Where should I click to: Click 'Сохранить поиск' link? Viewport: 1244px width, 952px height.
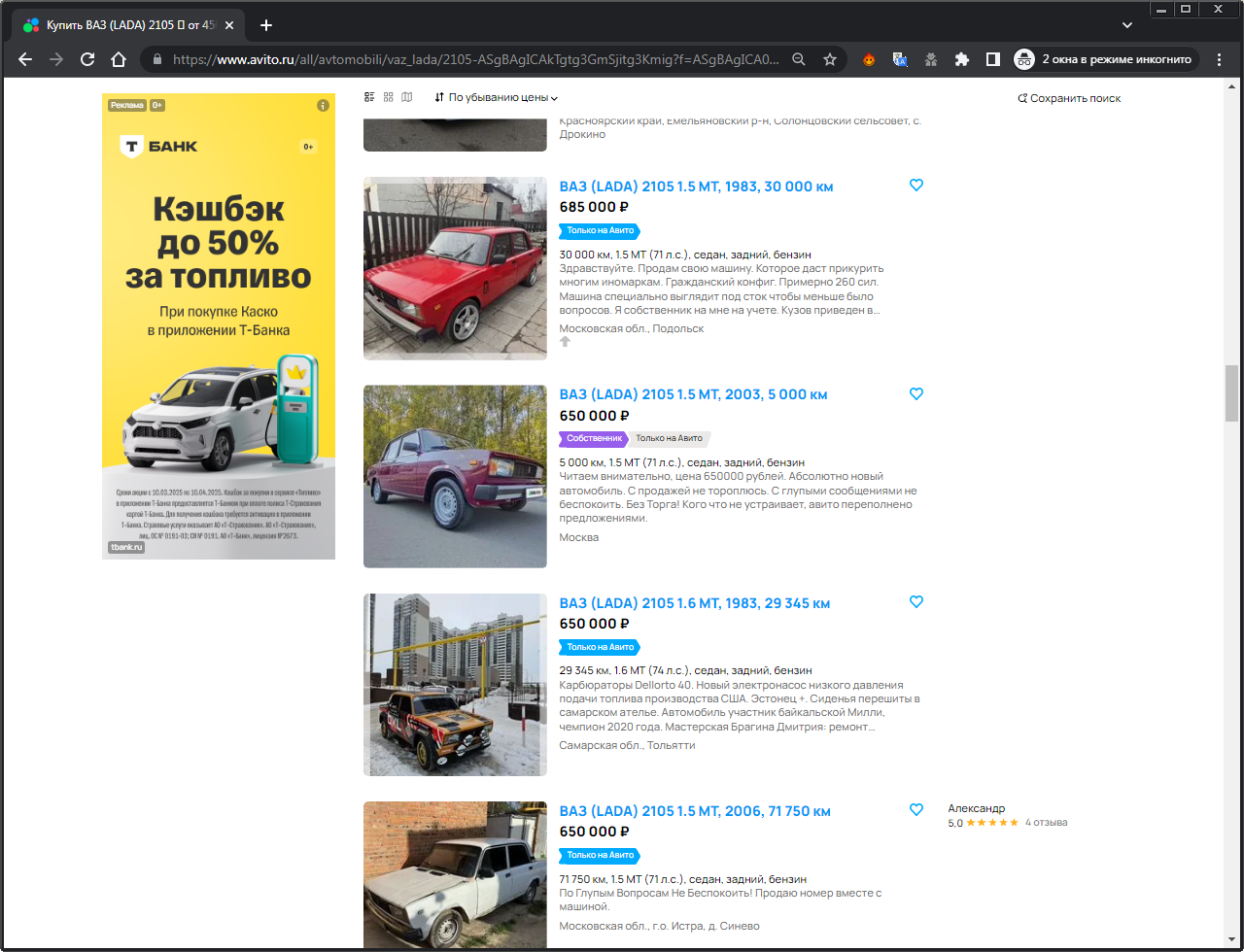pyautogui.click(x=1069, y=98)
